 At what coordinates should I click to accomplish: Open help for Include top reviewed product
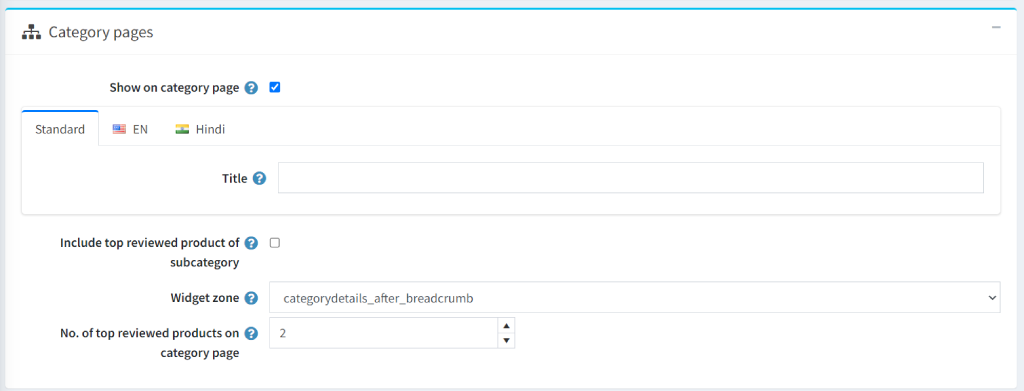pos(251,243)
